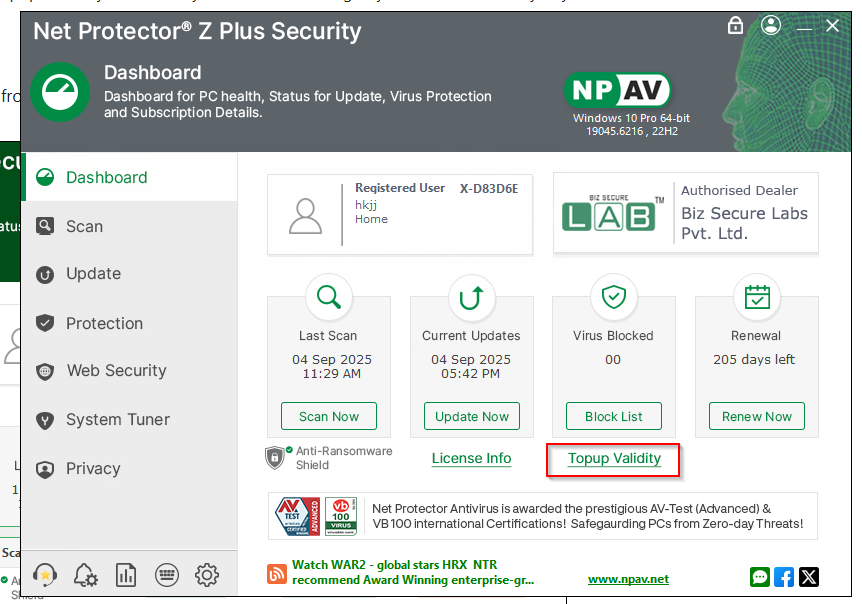Image resolution: width=862 pixels, height=604 pixels.
Task: Click the Anti-Ransomware Shield icon
Action: pyautogui.click(x=276, y=457)
